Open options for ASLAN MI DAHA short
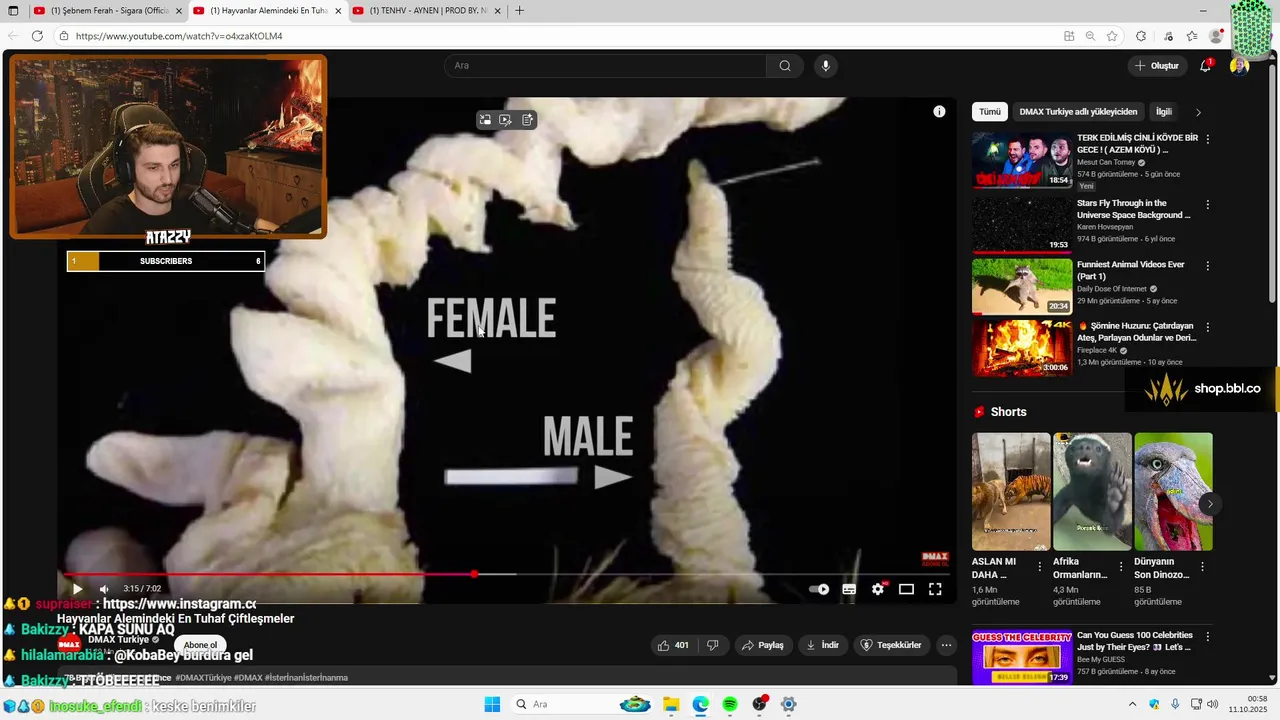This screenshot has height=720, width=1280. 1039,566
